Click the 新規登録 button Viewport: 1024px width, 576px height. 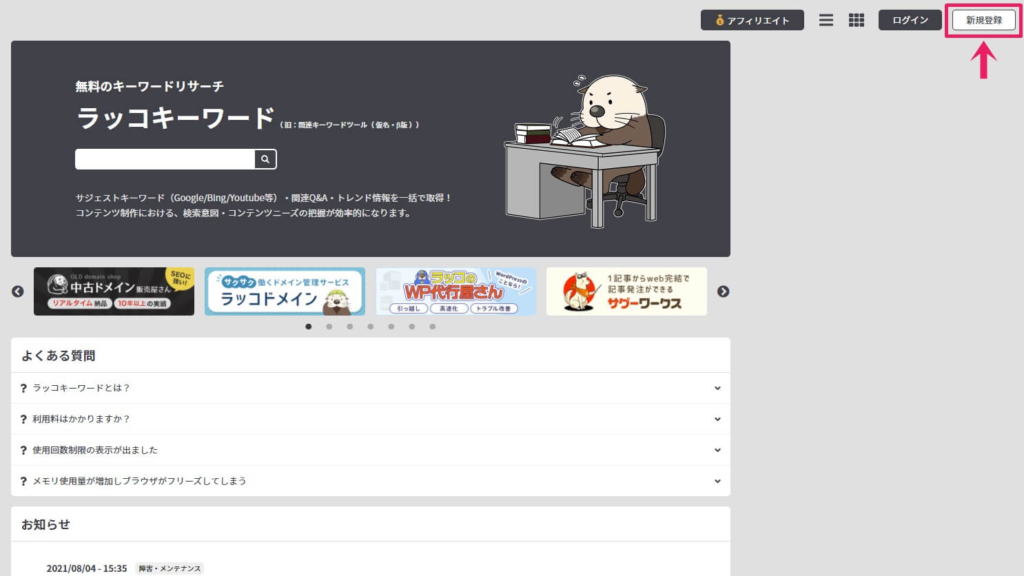click(984, 20)
